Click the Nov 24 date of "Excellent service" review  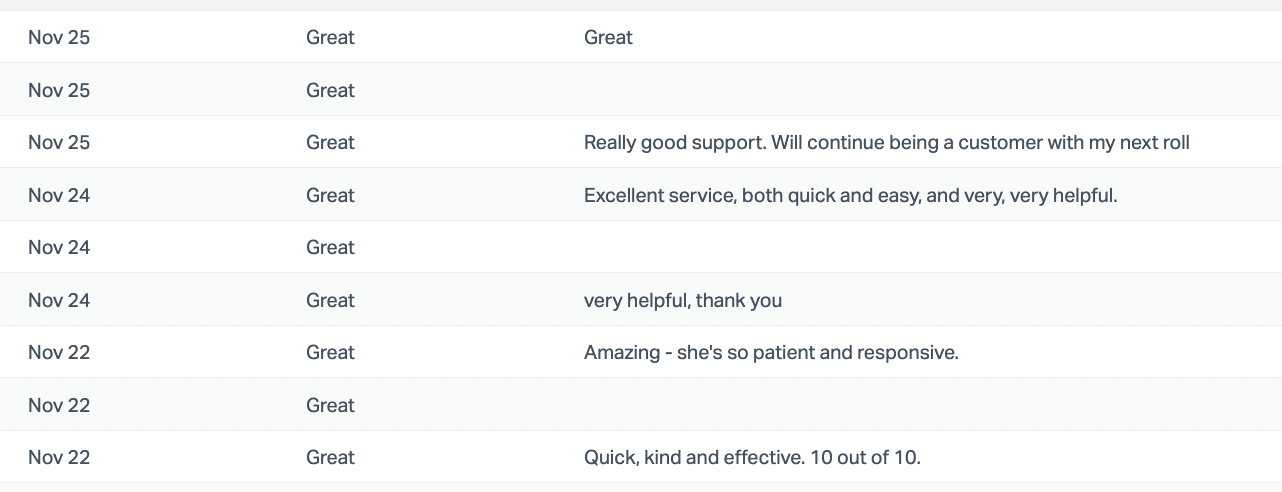click(59, 195)
